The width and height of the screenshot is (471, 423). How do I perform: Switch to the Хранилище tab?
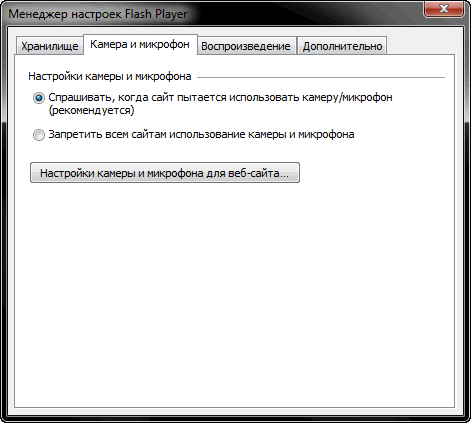tap(50, 46)
